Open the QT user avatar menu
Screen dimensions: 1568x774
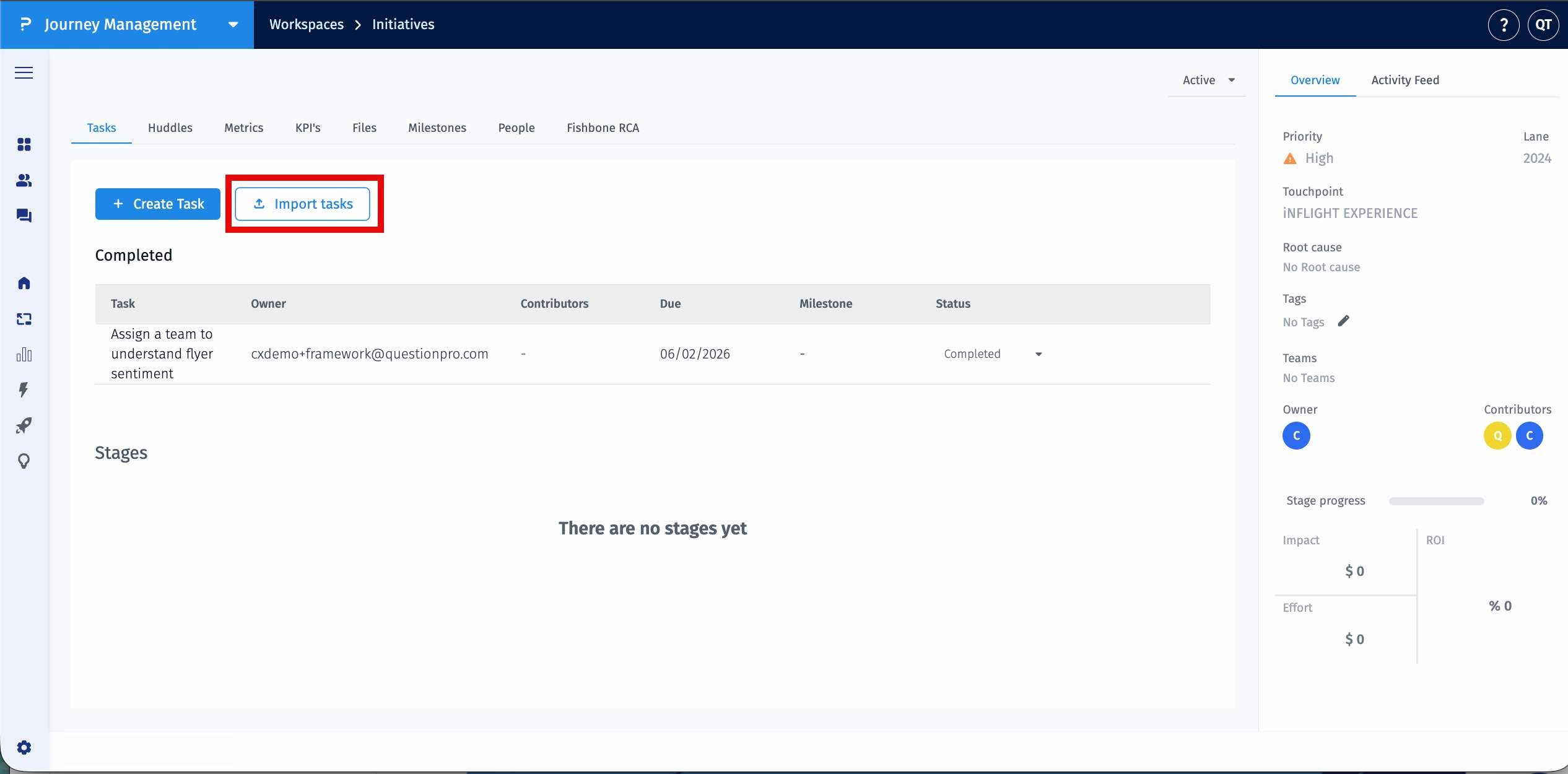pyautogui.click(x=1543, y=25)
